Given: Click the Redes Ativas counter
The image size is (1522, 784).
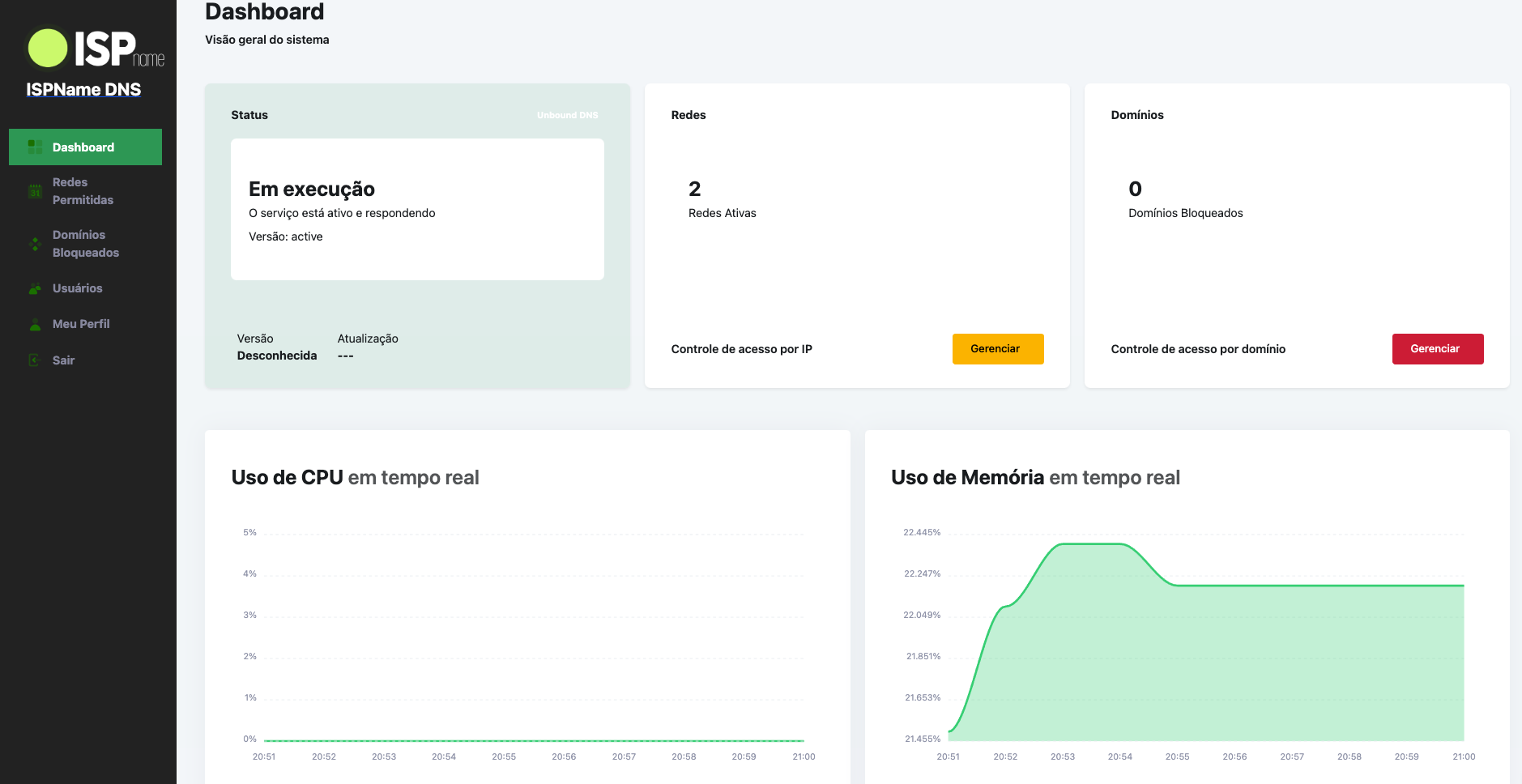Looking at the screenshot, I should [x=721, y=213].
